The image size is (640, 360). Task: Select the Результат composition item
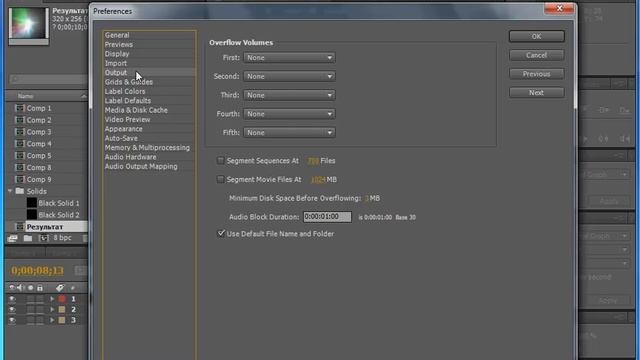click(x=44, y=227)
